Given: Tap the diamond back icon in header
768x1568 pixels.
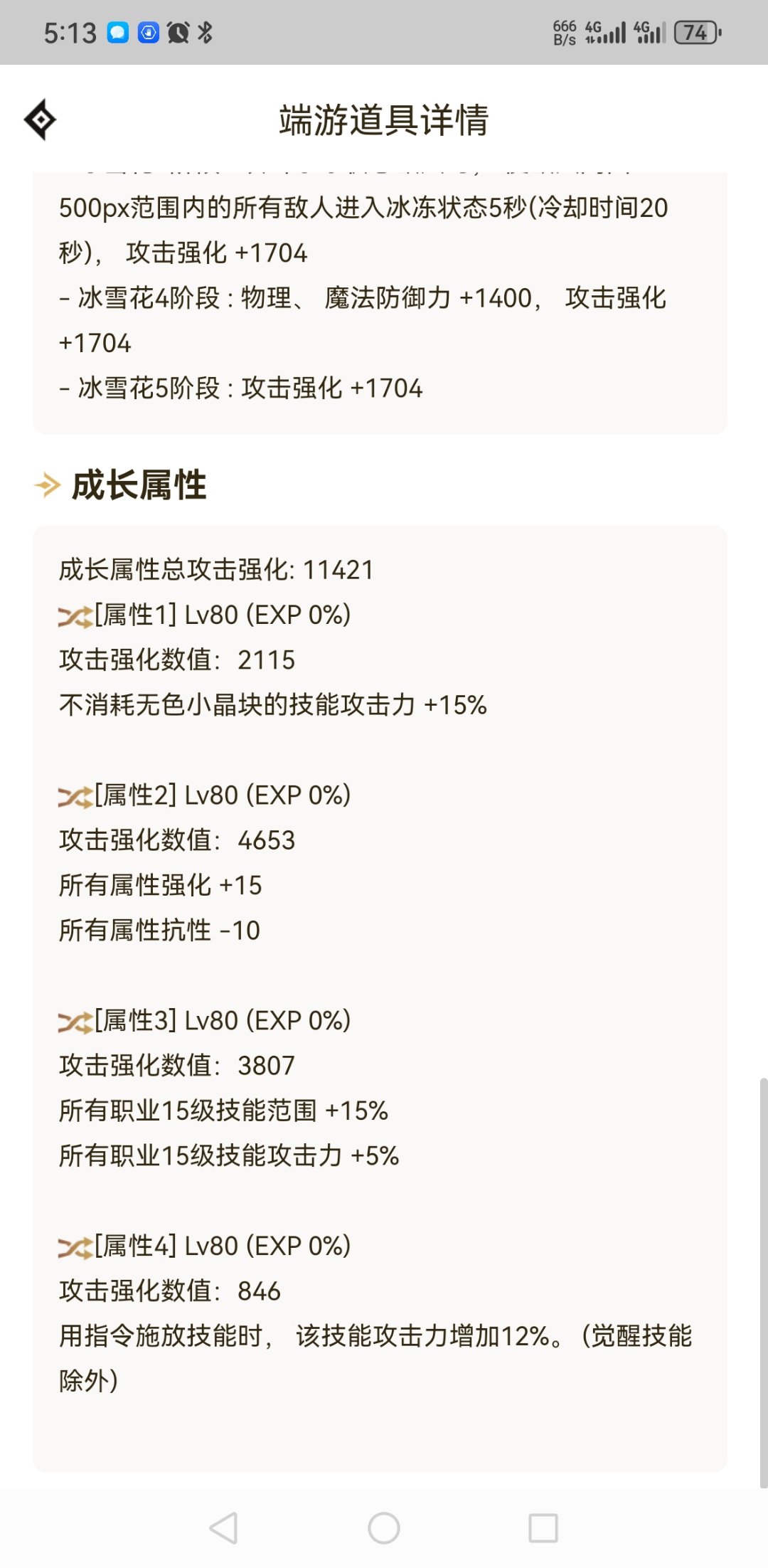Looking at the screenshot, I should tap(41, 120).
